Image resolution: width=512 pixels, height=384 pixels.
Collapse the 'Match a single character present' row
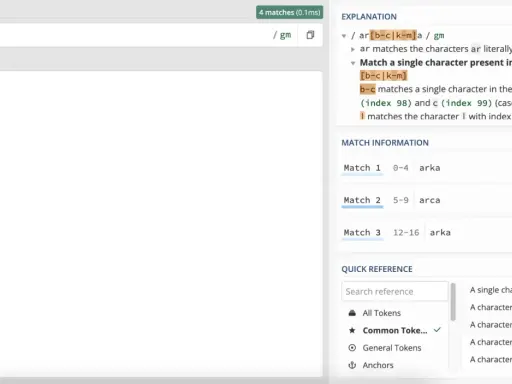pyautogui.click(x=353, y=63)
